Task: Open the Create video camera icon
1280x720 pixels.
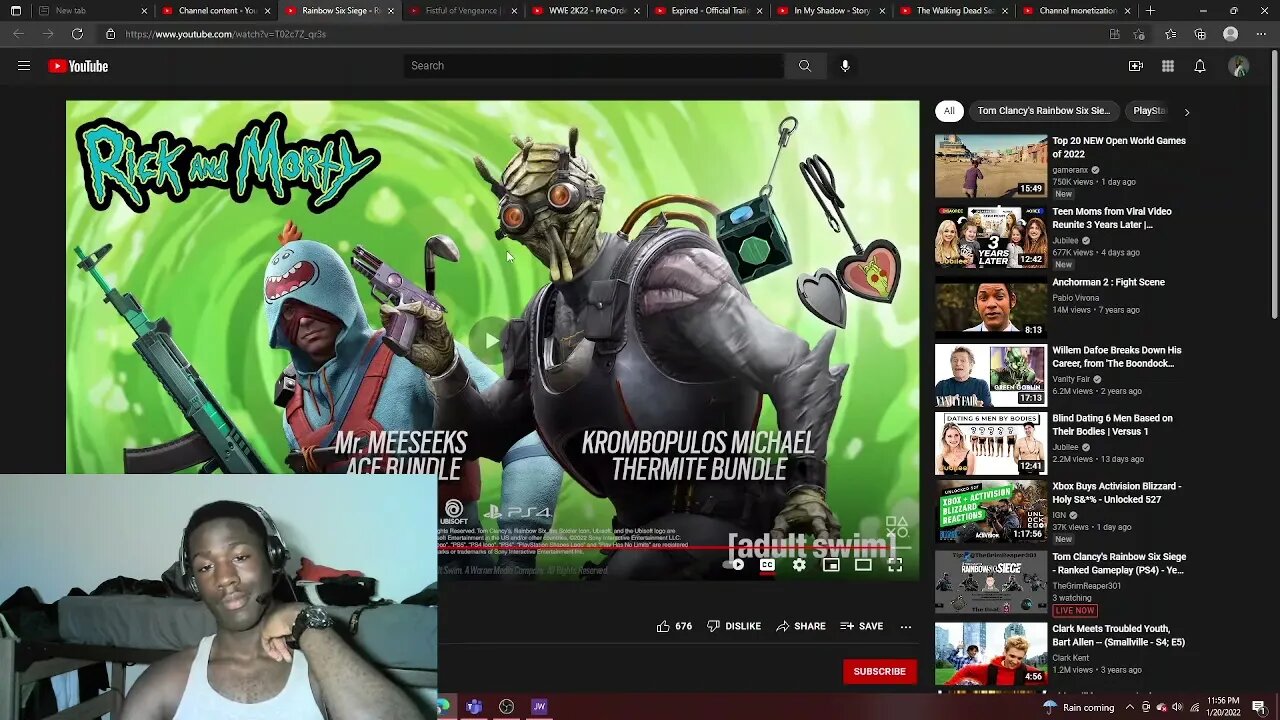Action: tap(1136, 66)
